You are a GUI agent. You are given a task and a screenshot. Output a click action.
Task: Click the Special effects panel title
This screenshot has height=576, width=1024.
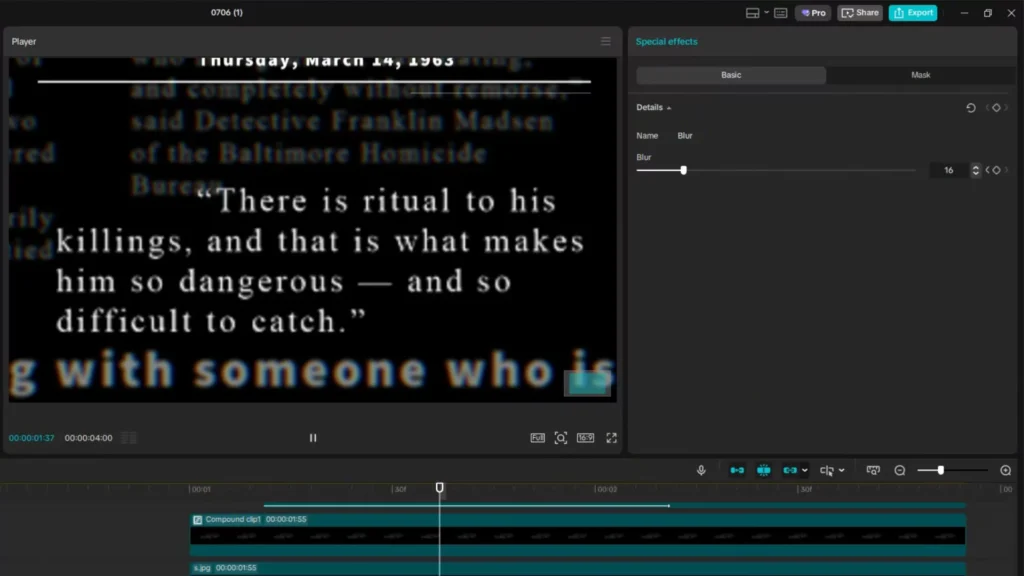pyautogui.click(x=666, y=41)
